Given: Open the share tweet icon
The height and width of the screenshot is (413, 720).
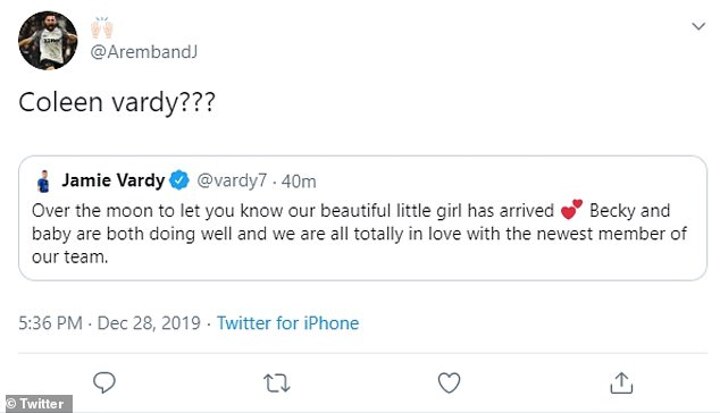Looking at the screenshot, I should (621, 381).
